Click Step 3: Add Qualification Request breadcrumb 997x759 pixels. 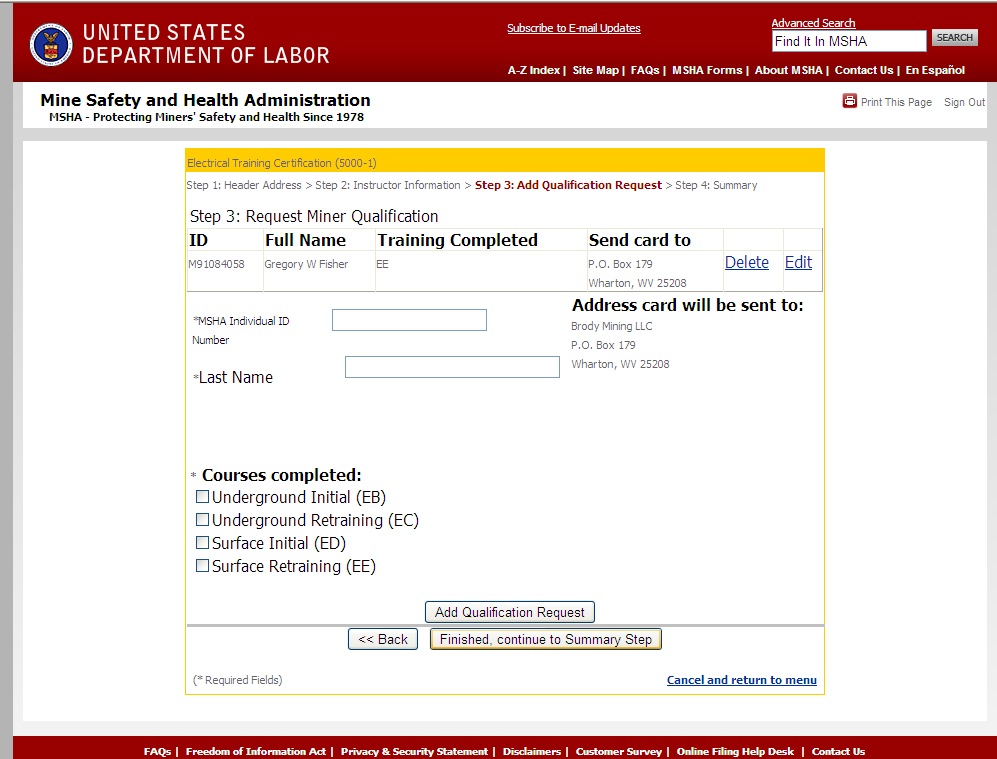[x=568, y=185]
